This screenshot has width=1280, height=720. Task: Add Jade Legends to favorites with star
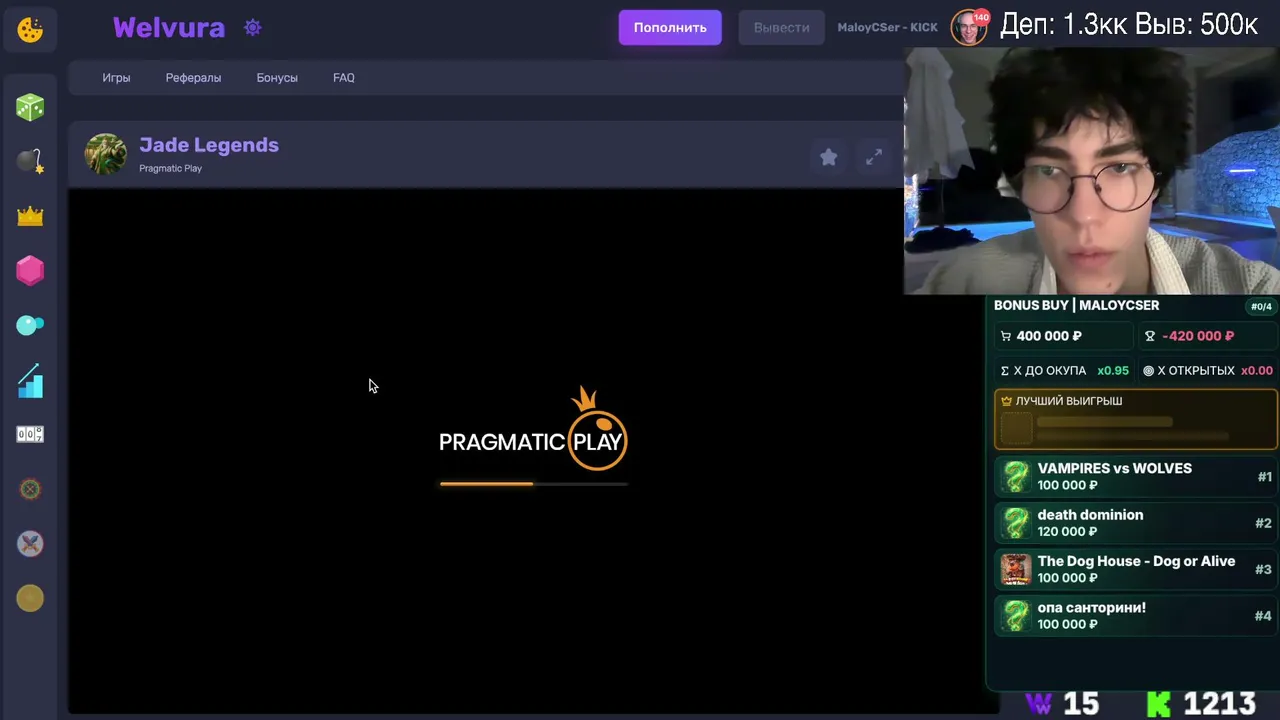[x=829, y=157]
